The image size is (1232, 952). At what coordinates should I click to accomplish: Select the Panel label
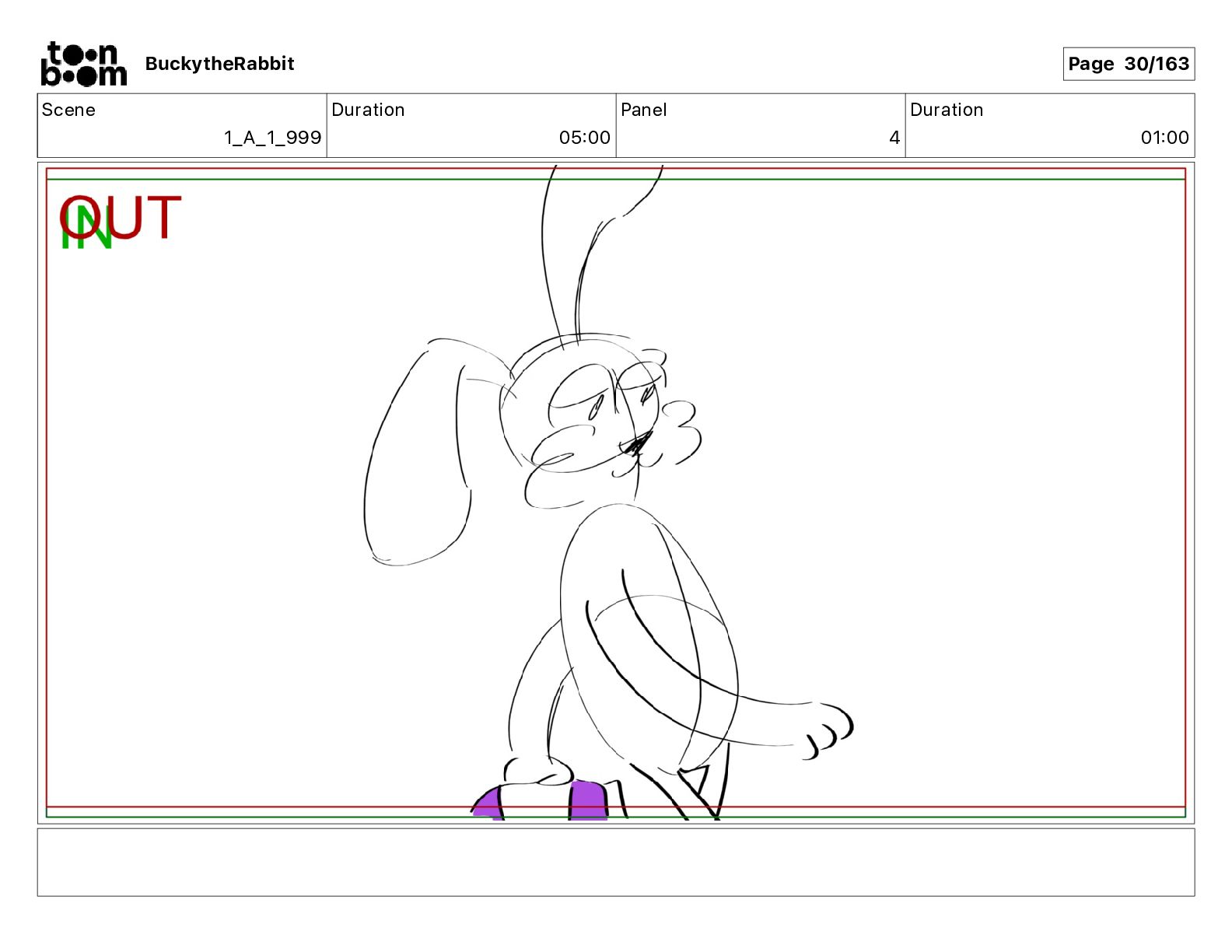point(644,110)
